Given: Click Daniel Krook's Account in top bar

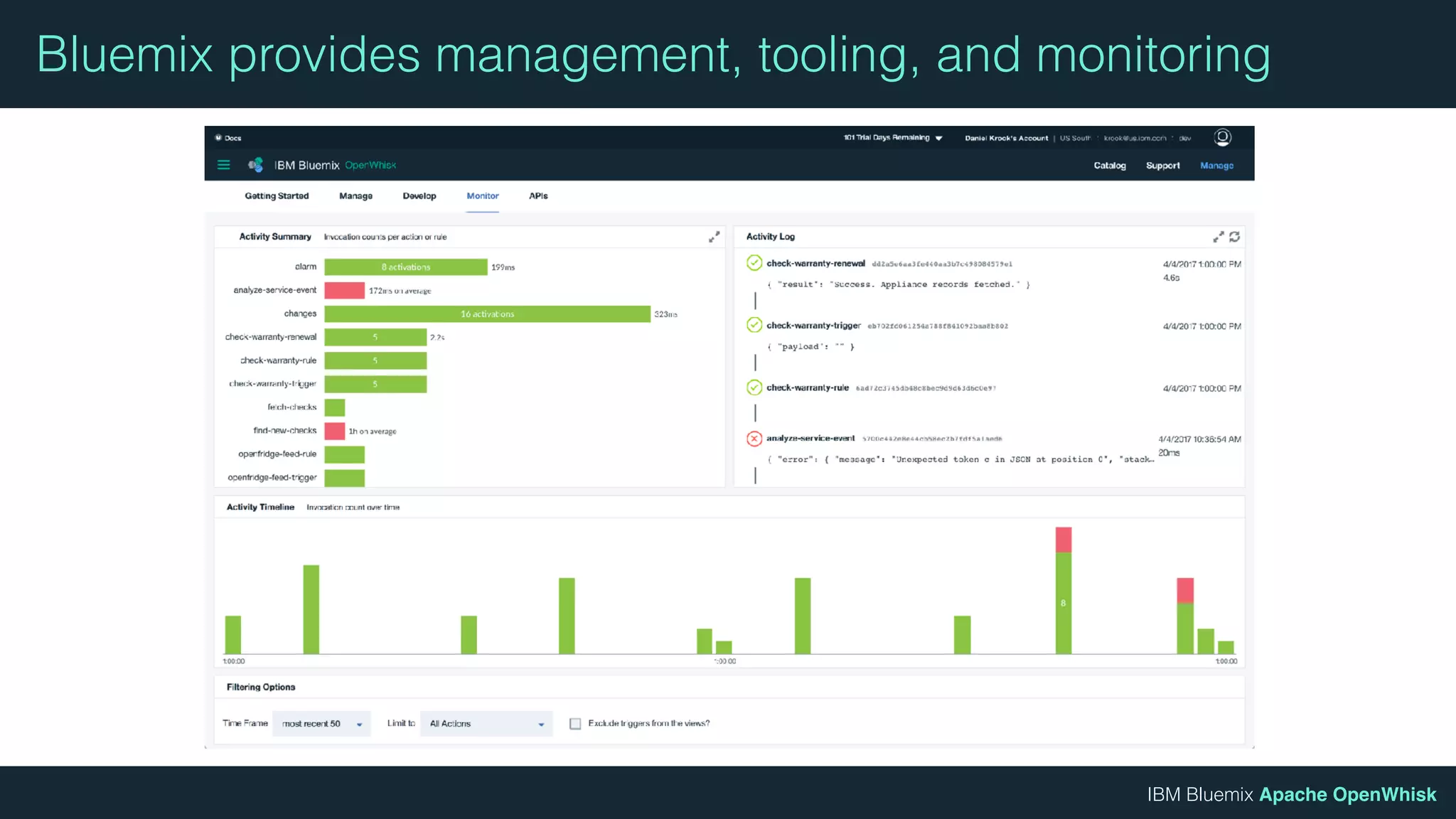Looking at the screenshot, I should tap(1006, 138).
